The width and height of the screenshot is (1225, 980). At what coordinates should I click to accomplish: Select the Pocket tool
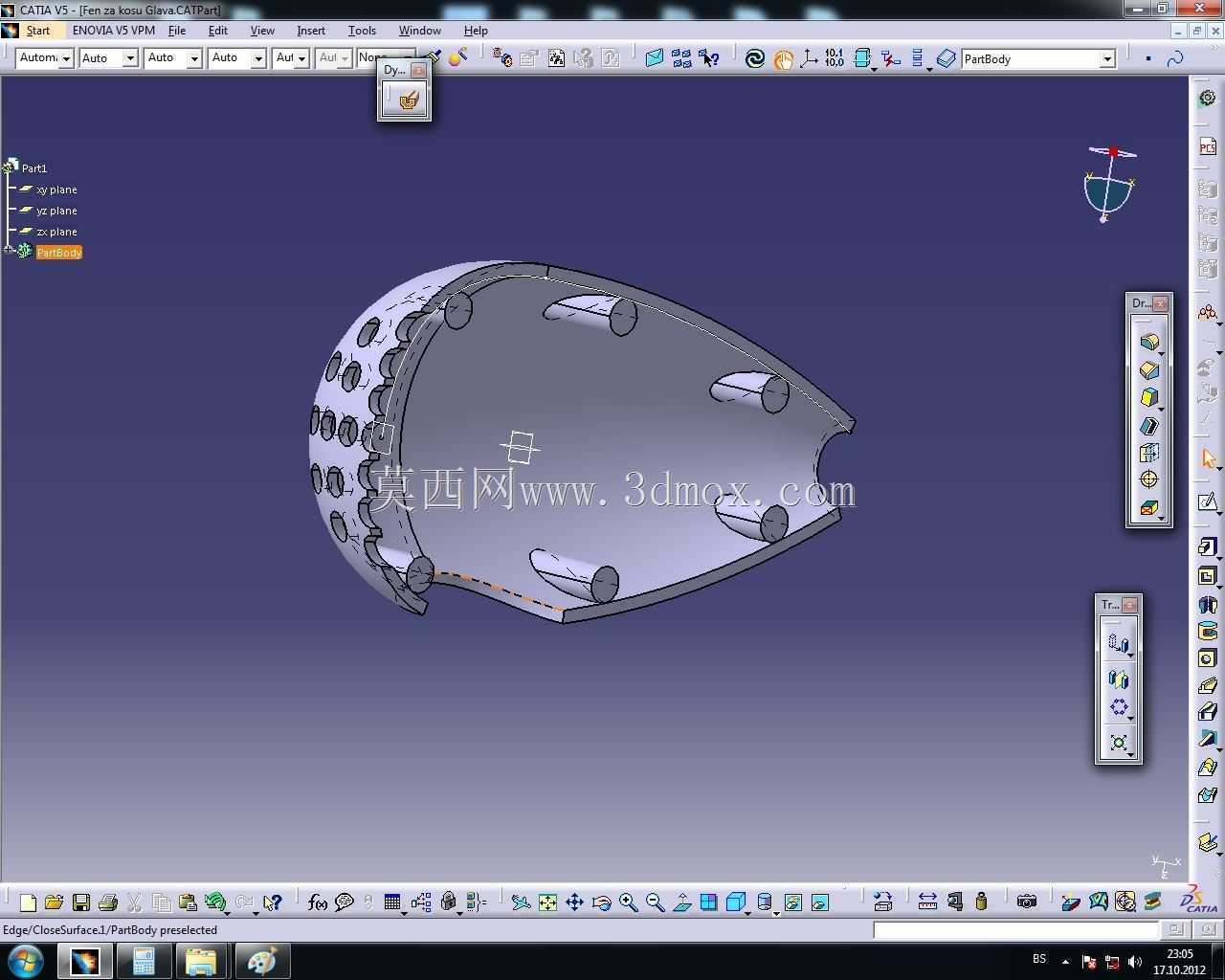1208,575
